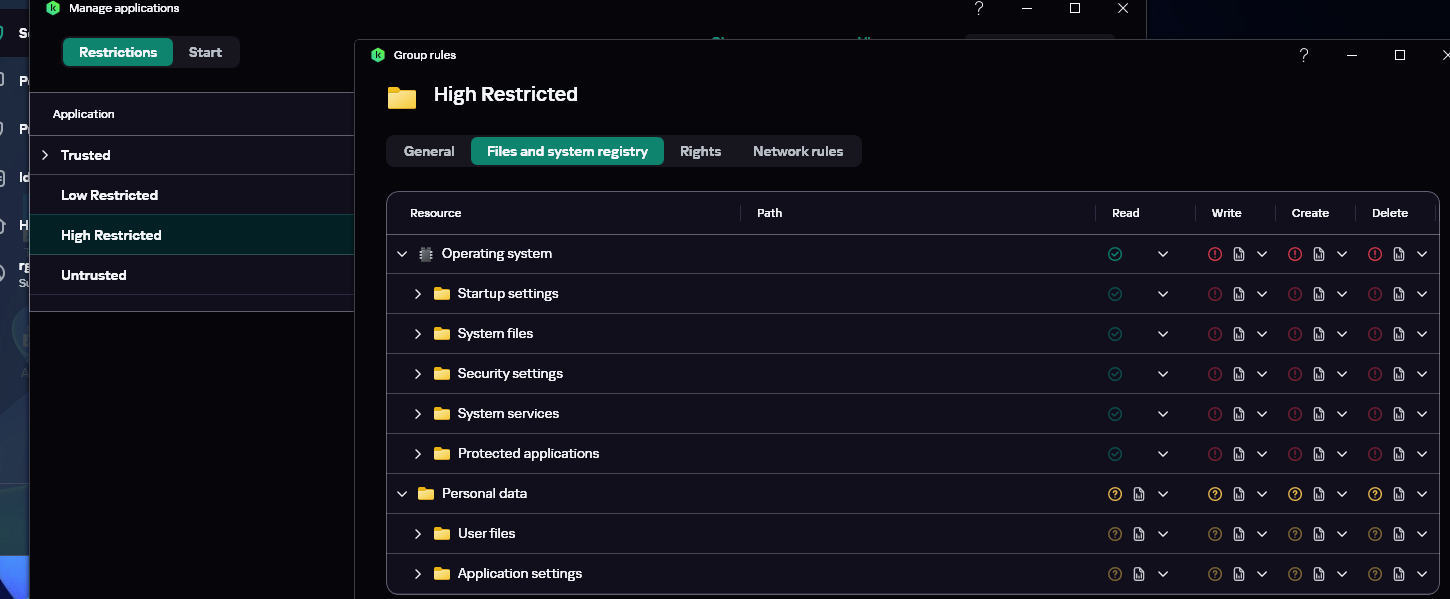Click the Path column header
This screenshot has height=599, width=1450.
tap(769, 213)
